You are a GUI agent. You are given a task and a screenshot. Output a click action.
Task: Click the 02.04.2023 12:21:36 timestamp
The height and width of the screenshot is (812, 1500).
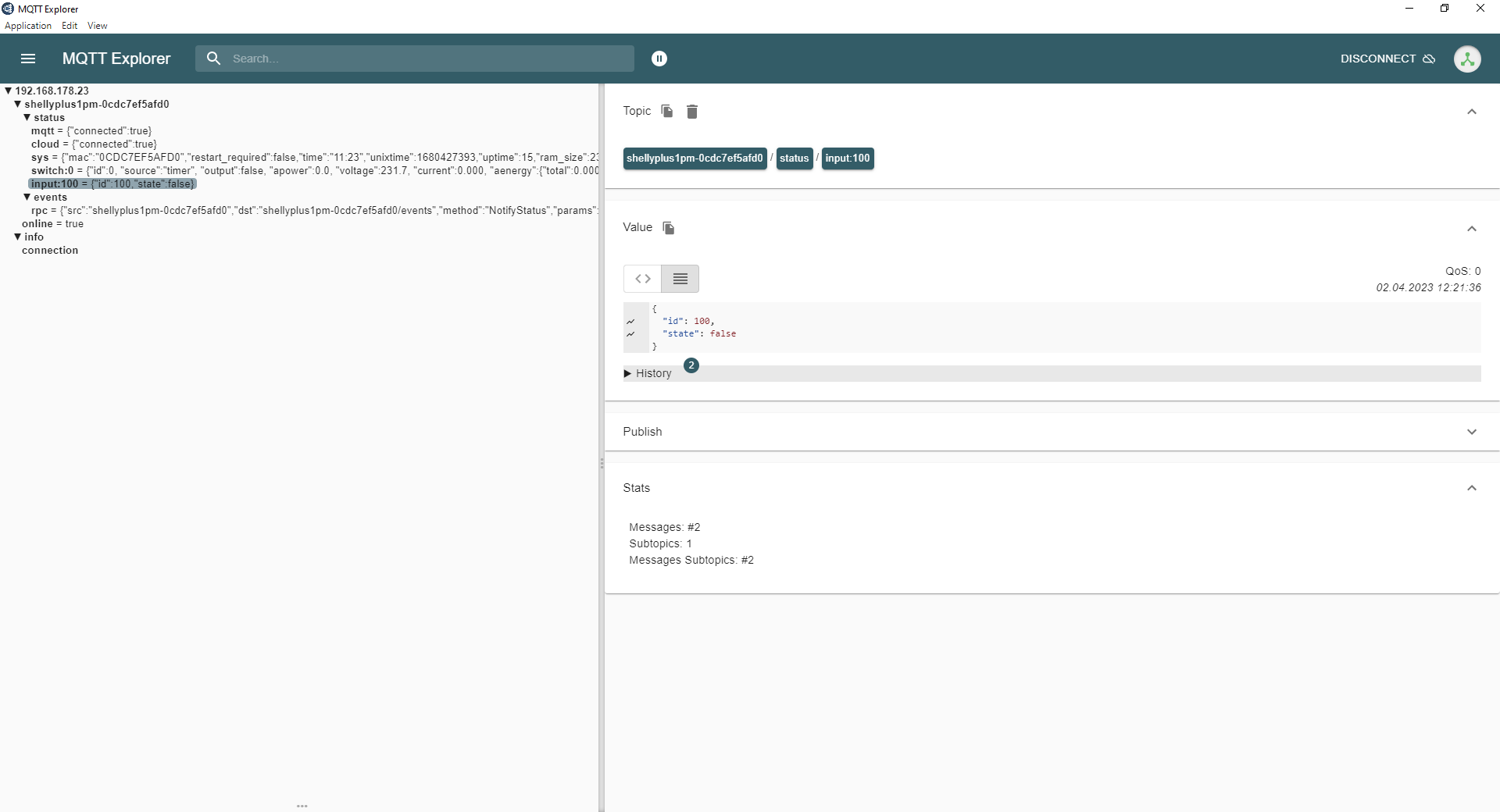(x=1429, y=287)
